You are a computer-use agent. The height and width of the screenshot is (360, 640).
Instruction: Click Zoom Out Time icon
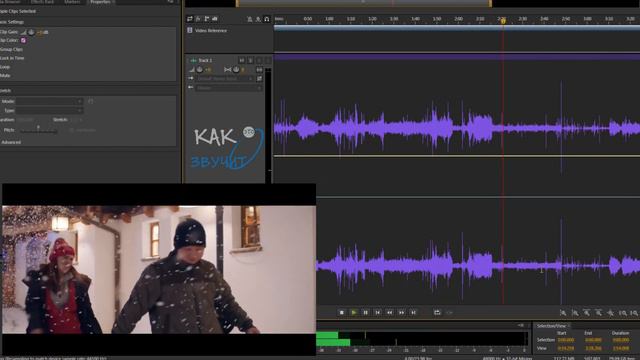click(x=598, y=313)
